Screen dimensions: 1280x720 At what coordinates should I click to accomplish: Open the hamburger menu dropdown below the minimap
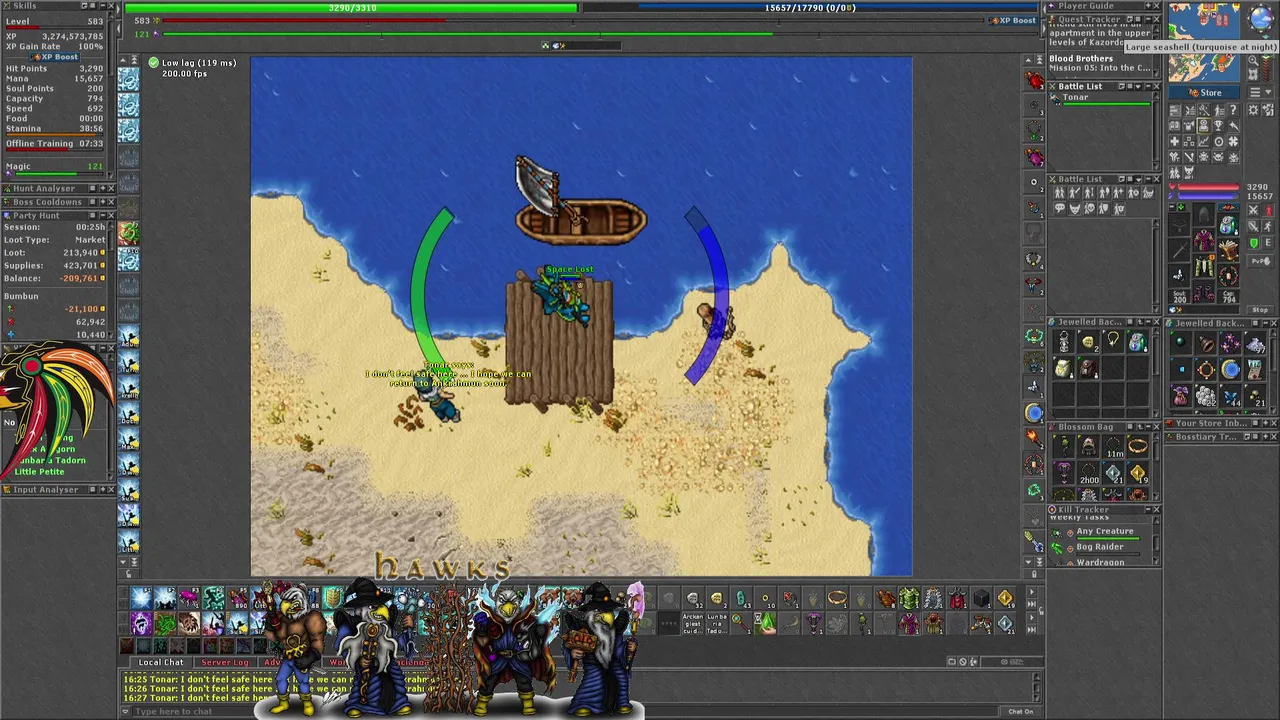(1260, 93)
